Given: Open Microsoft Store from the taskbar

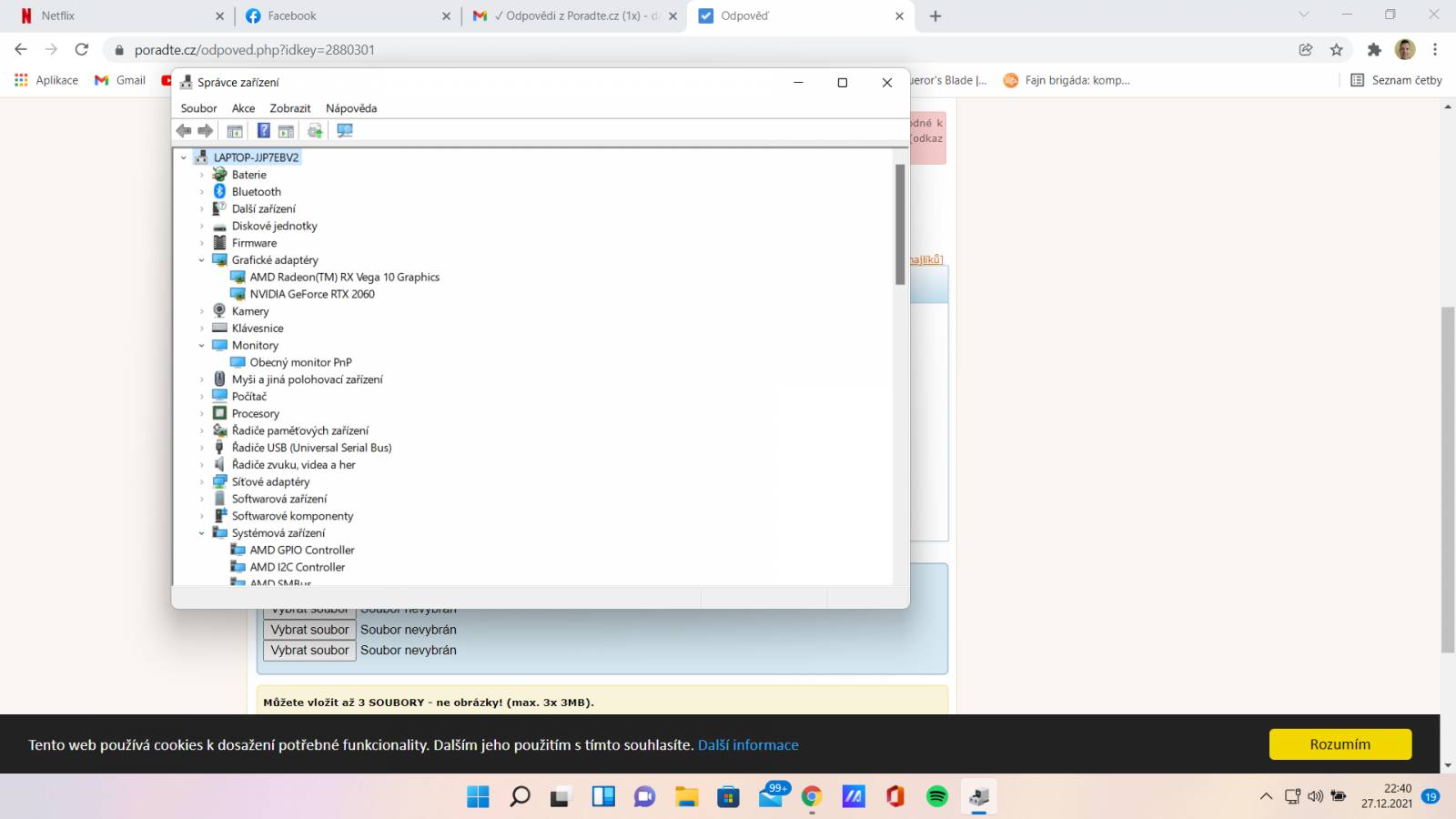Looking at the screenshot, I should [x=728, y=797].
